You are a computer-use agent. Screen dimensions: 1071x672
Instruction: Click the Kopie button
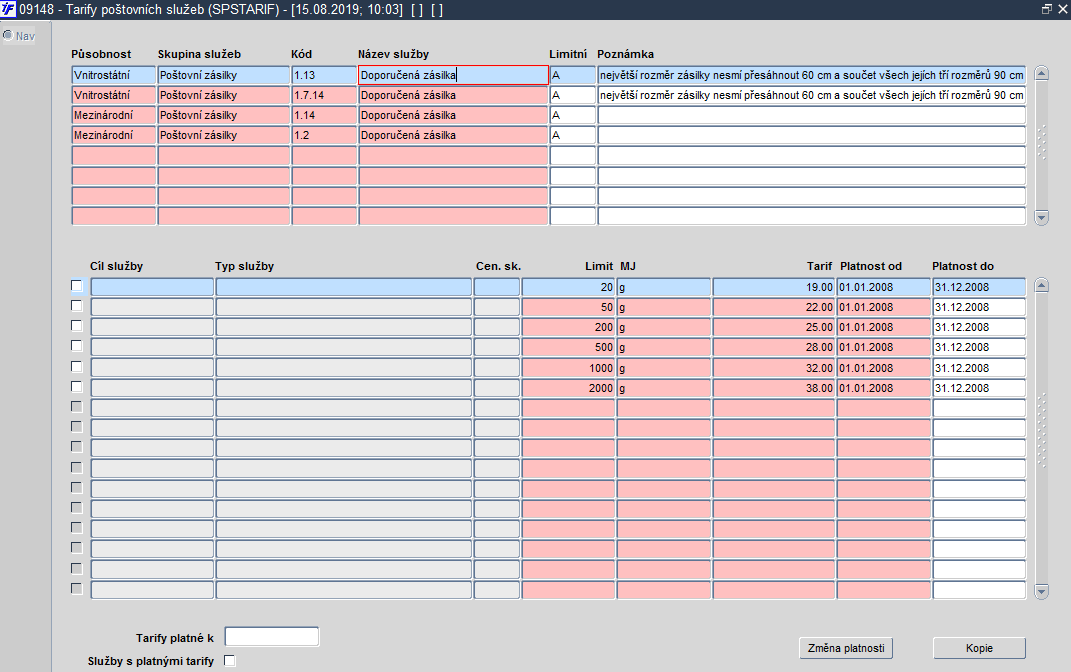pyautogui.click(x=979, y=648)
